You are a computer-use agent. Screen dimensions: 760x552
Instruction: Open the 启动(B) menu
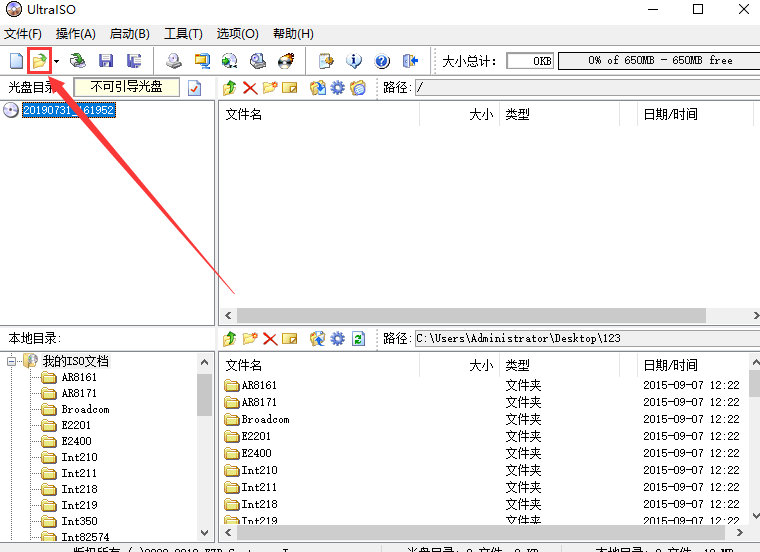point(129,34)
